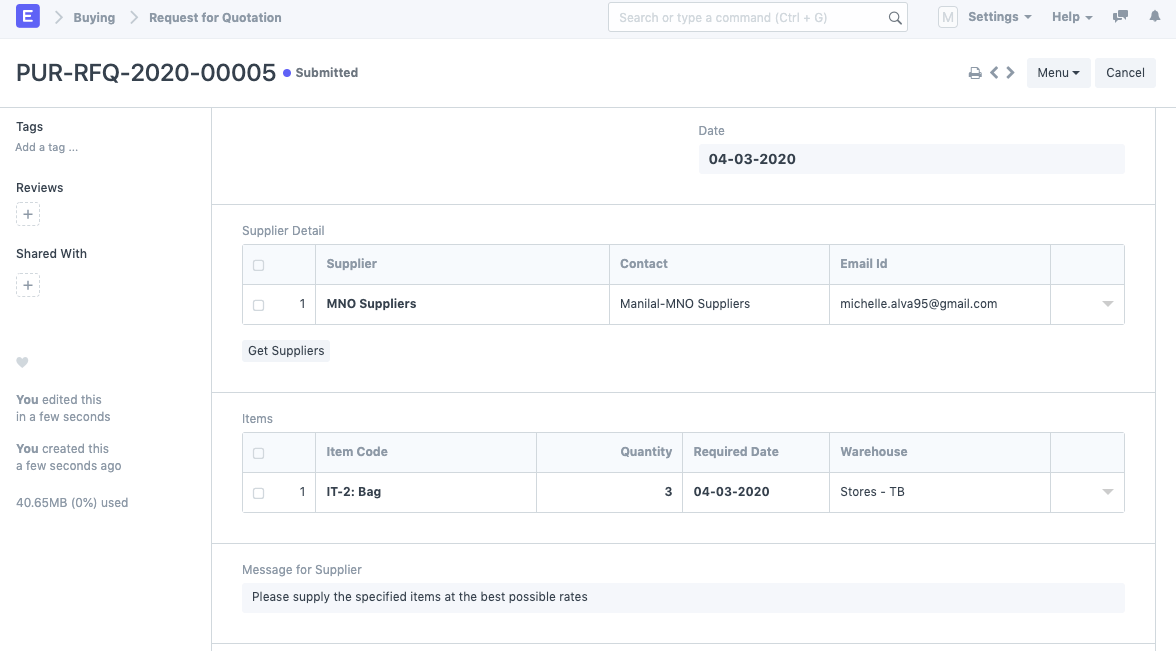Open the announcements megaphone icon
Image resolution: width=1176 pixels, height=651 pixels.
1120,16
